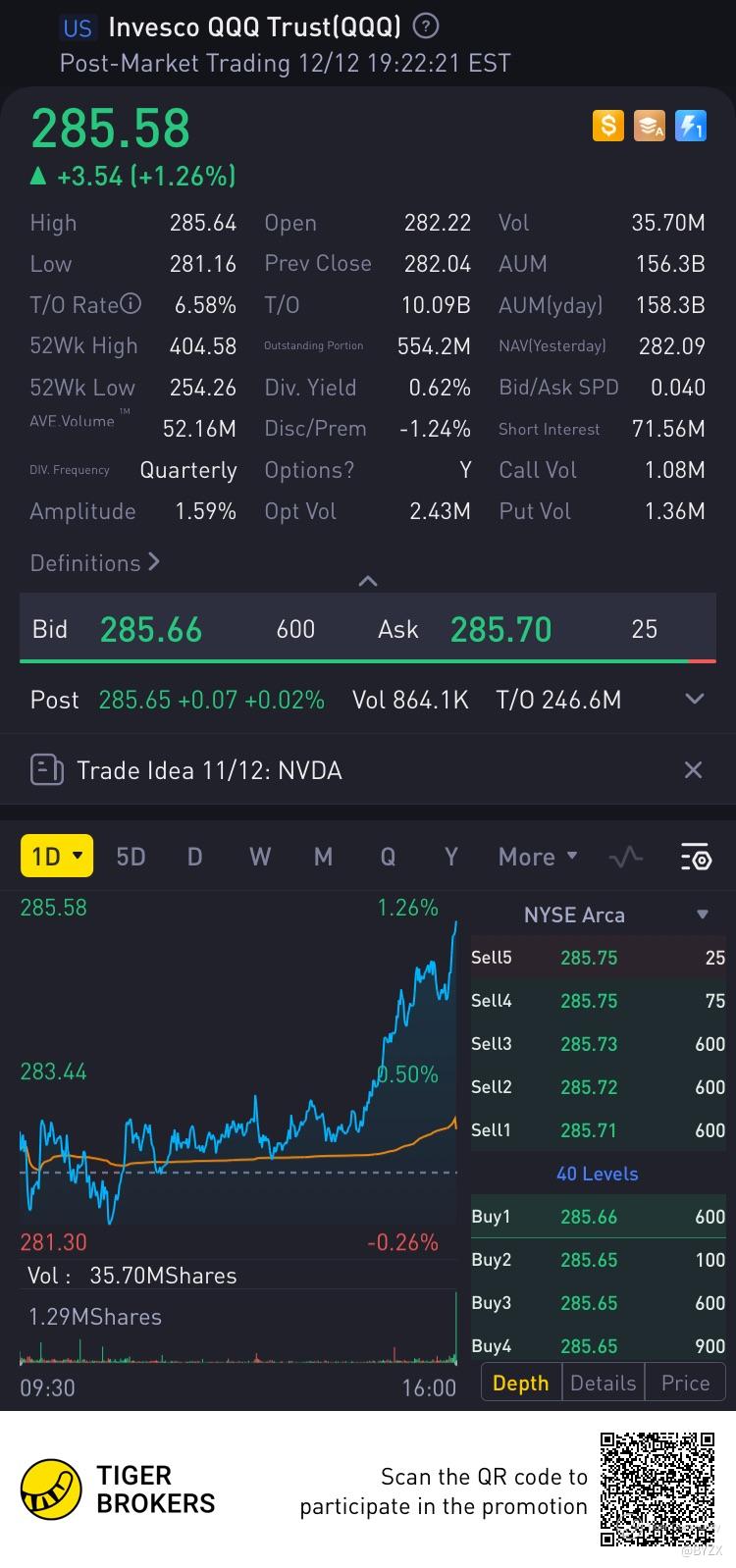
Task: Collapse the quote details panel
Action: 368,582
